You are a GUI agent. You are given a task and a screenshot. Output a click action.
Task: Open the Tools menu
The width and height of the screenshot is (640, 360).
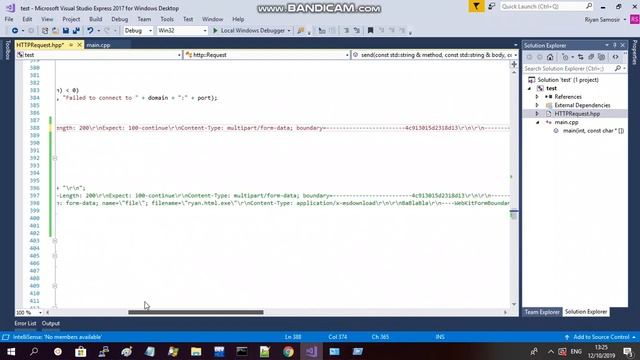(167, 19)
